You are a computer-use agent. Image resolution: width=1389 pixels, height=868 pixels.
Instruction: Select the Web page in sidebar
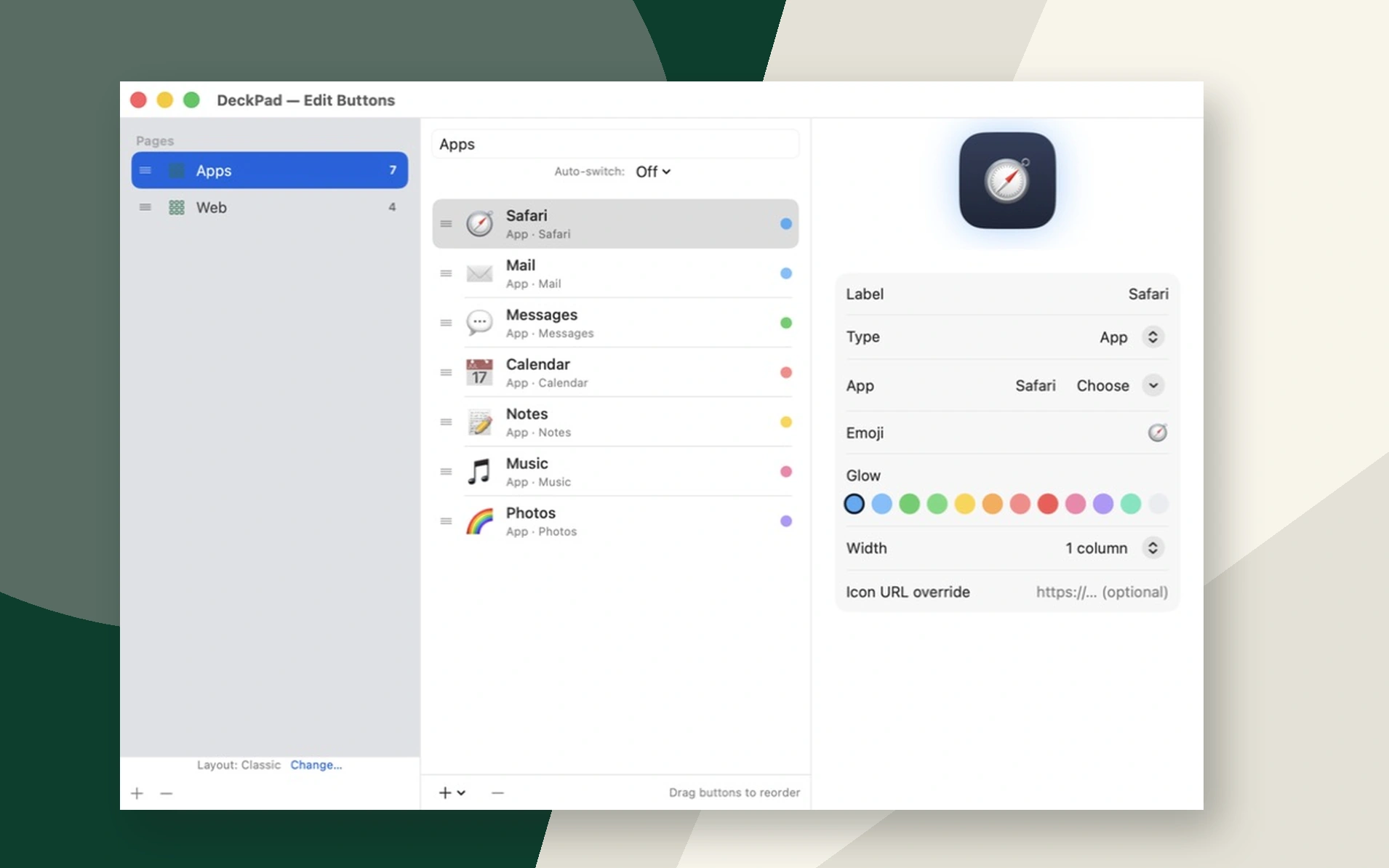tap(269, 207)
